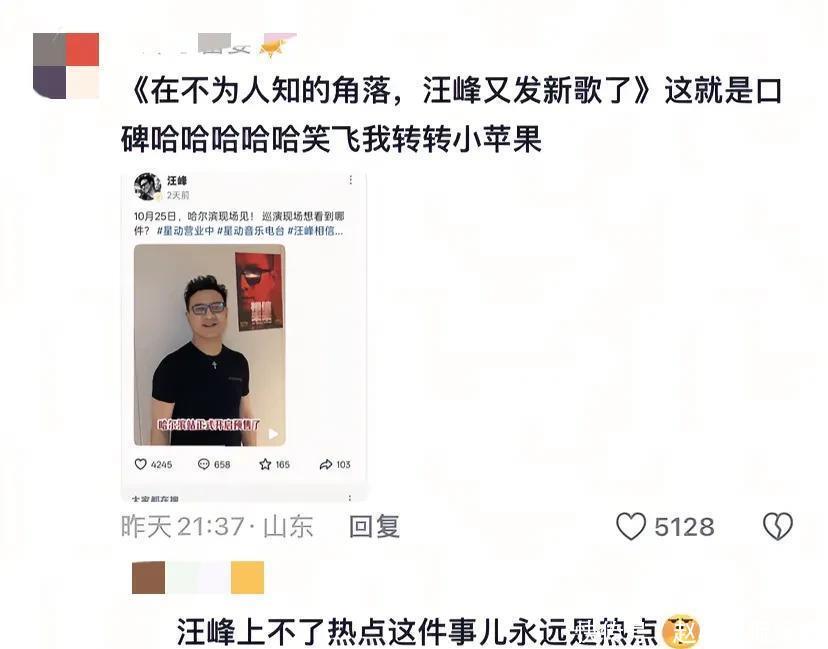Open the comment bubble showing 658
This screenshot has width=828, height=649.
click(203, 464)
